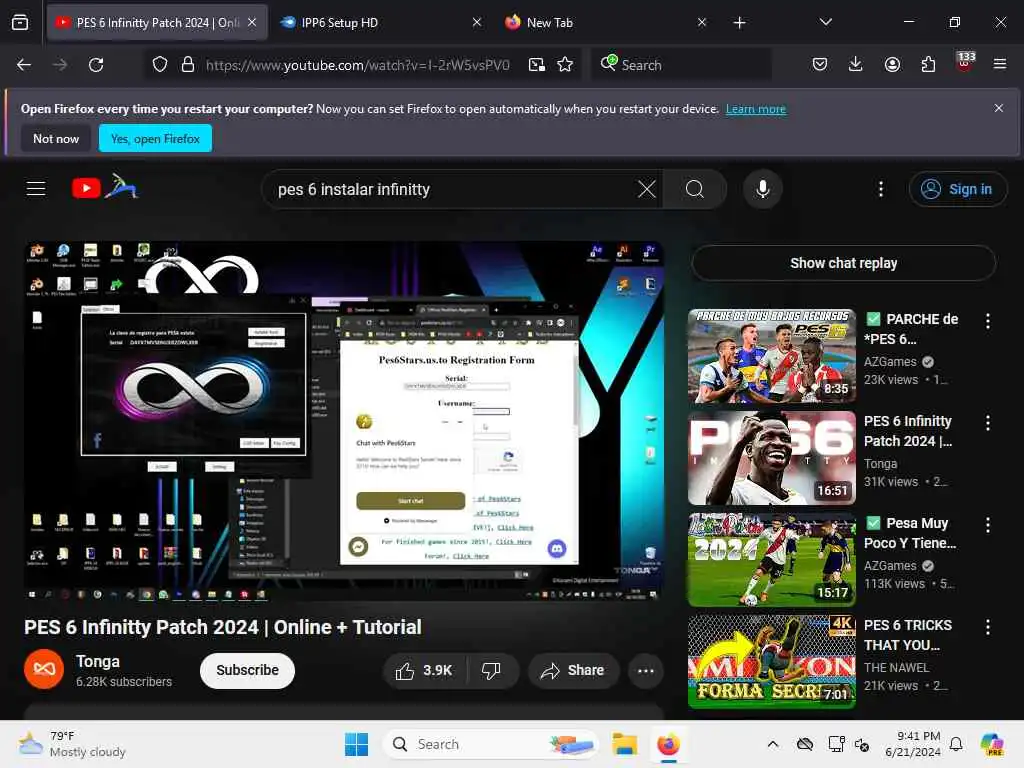
Task: Clear YouTube search text with X
Action: [x=647, y=189]
